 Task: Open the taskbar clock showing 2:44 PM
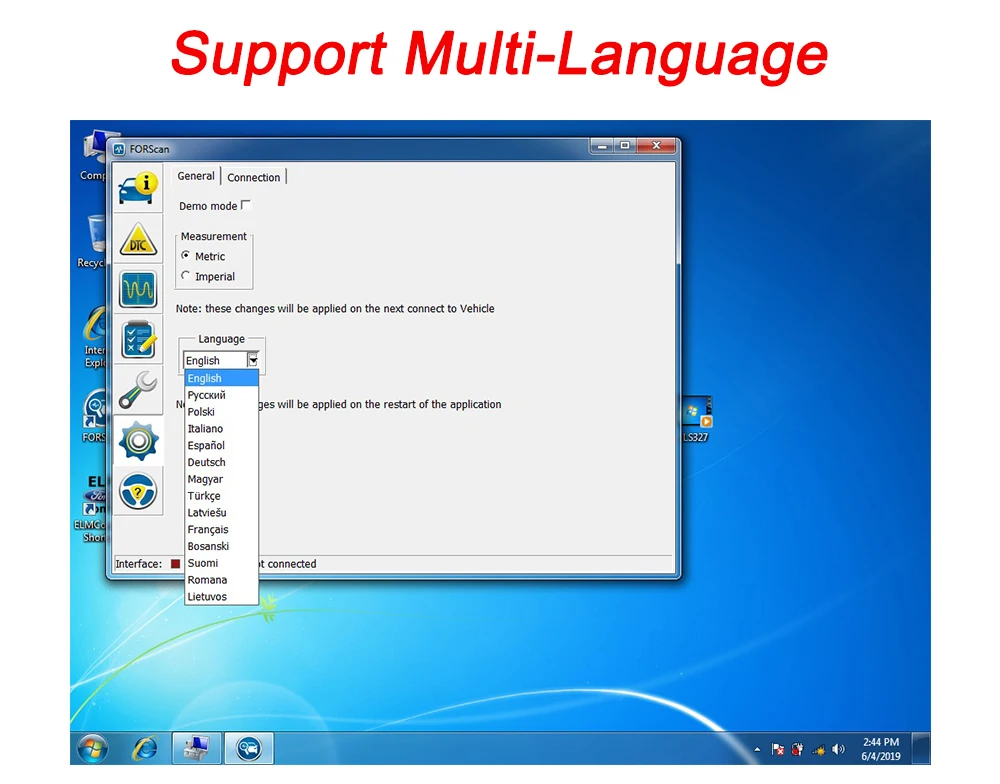(x=881, y=749)
